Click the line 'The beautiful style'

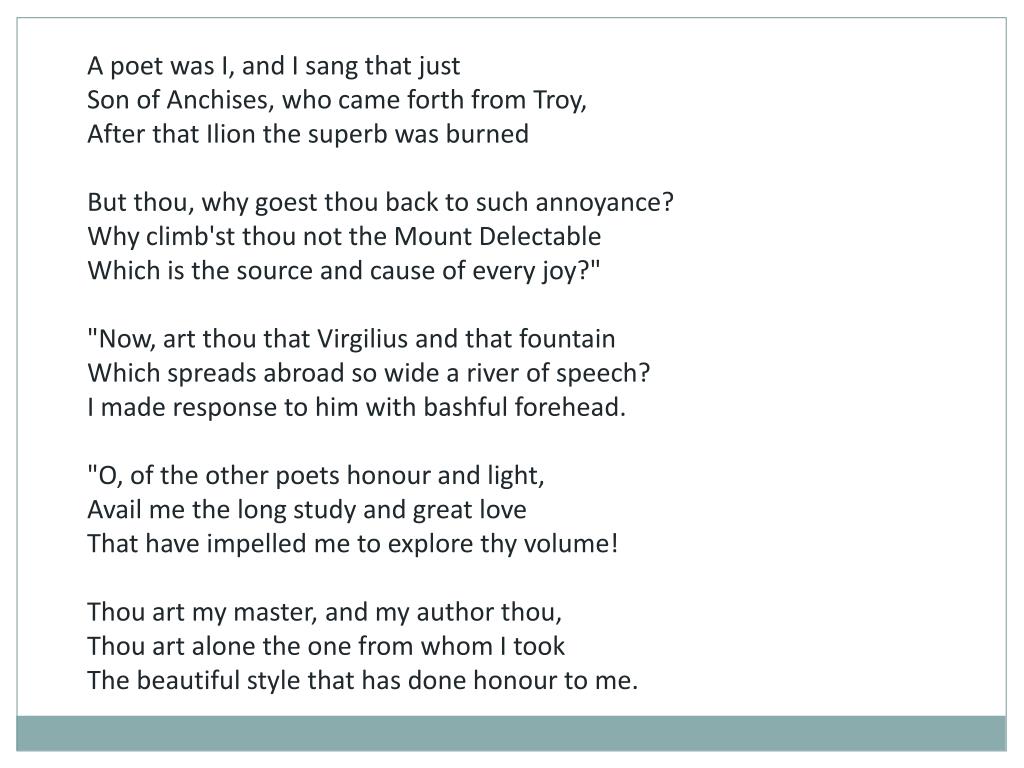(x=362, y=680)
